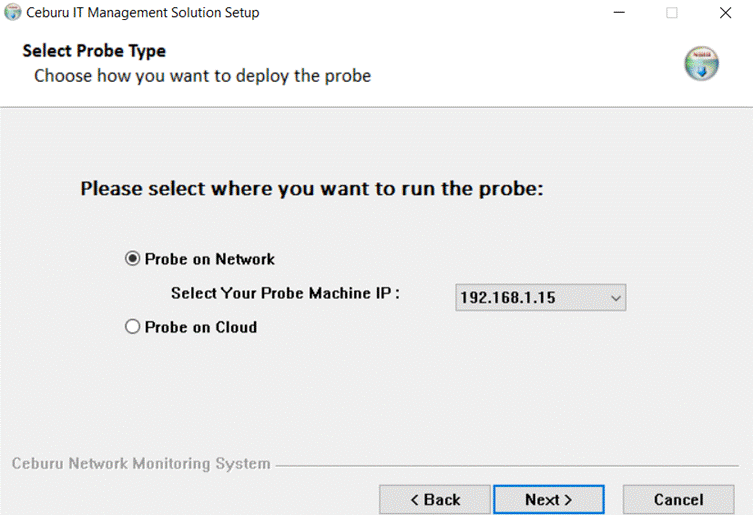
Task: Click the 'Probe on Network' label text
Action: point(210,259)
